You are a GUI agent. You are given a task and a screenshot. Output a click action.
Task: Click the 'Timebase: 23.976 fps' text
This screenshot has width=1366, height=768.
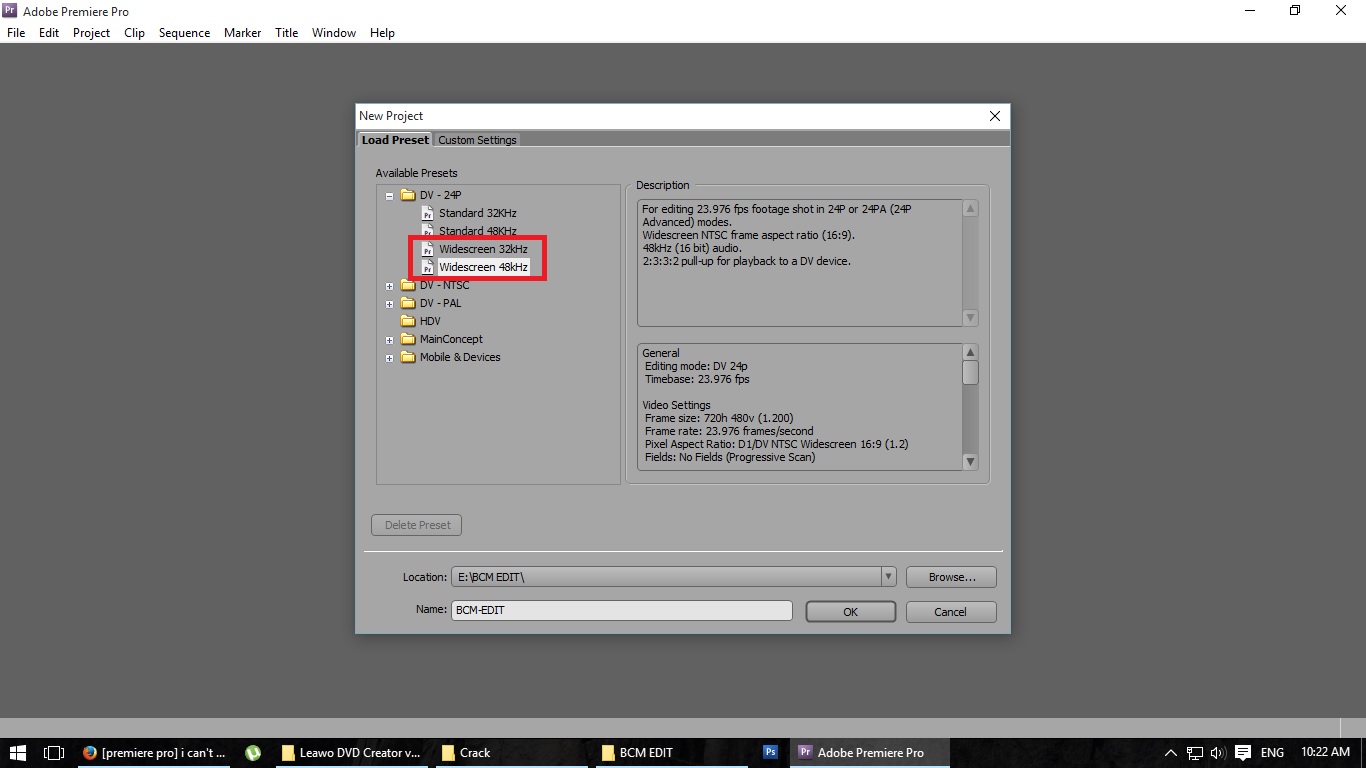pos(697,380)
